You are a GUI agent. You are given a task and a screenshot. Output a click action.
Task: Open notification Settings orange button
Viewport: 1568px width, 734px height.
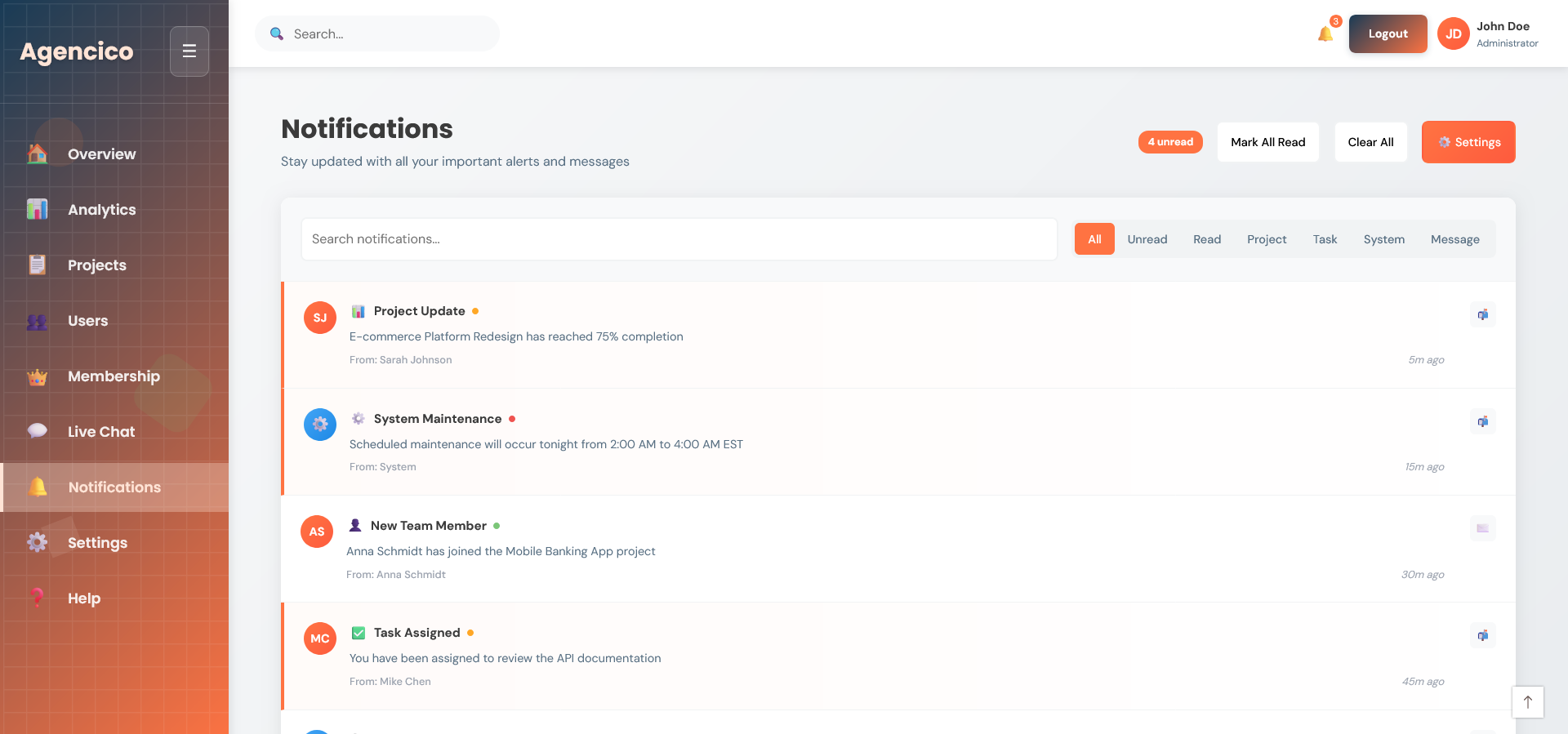pos(1468,142)
